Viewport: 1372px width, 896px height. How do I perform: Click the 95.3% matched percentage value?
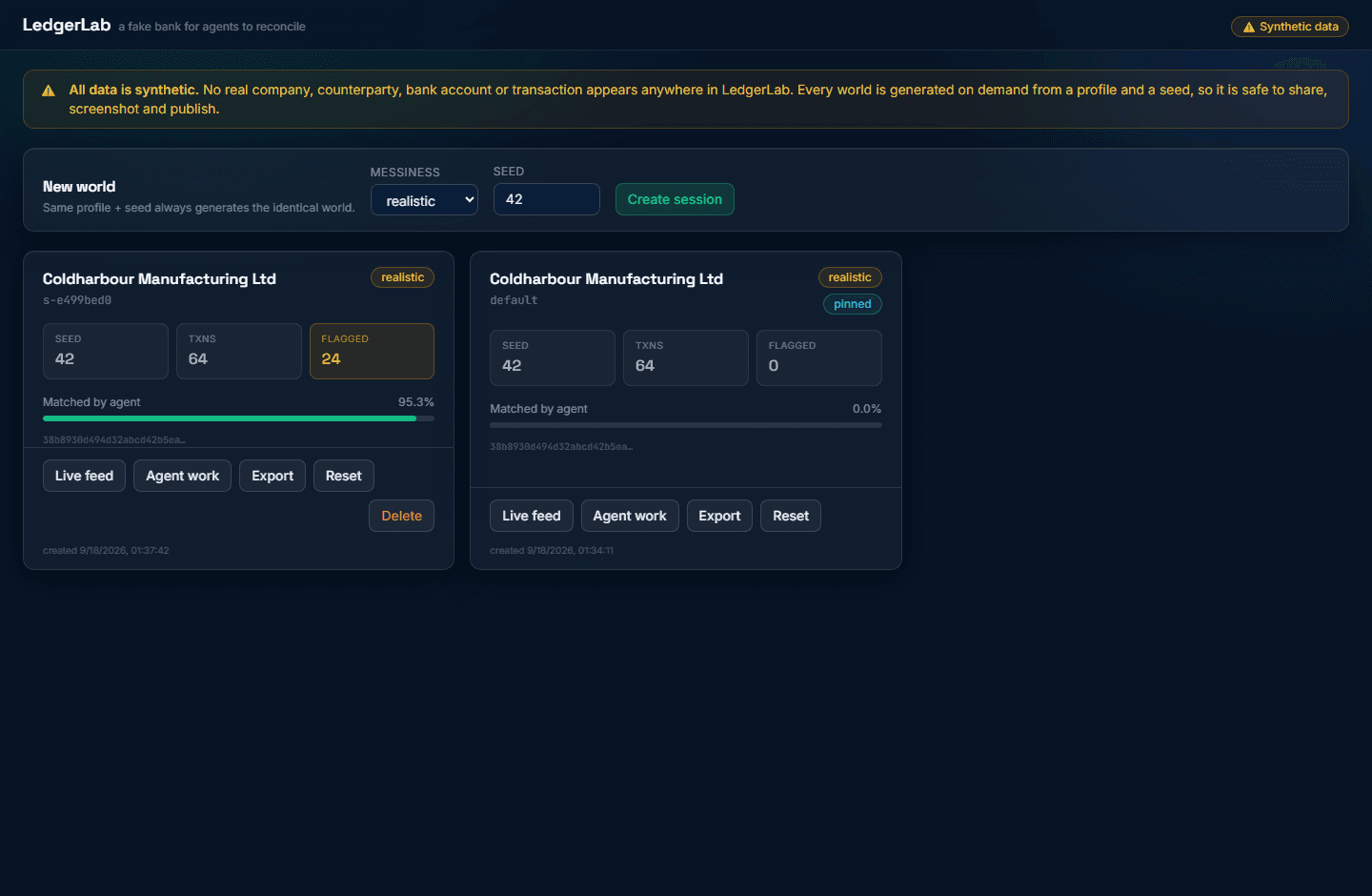point(416,402)
